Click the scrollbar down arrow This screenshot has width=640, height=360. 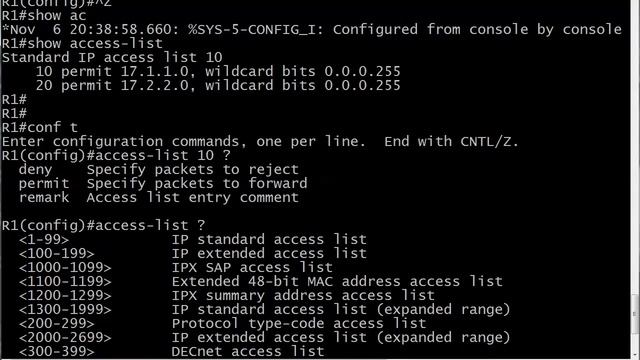point(636,354)
